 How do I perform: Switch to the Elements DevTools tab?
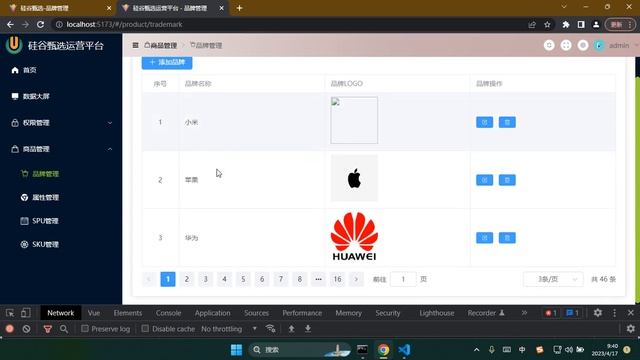point(128,313)
